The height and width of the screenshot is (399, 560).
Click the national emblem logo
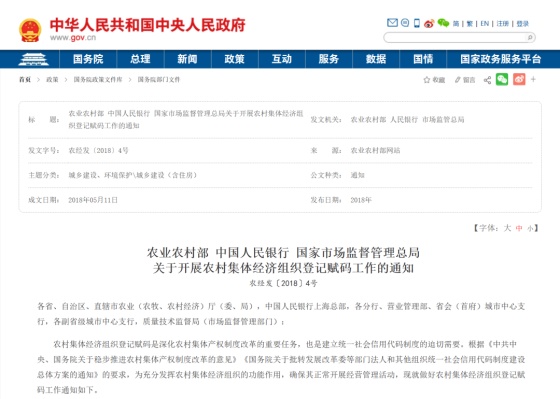click(x=30, y=30)
